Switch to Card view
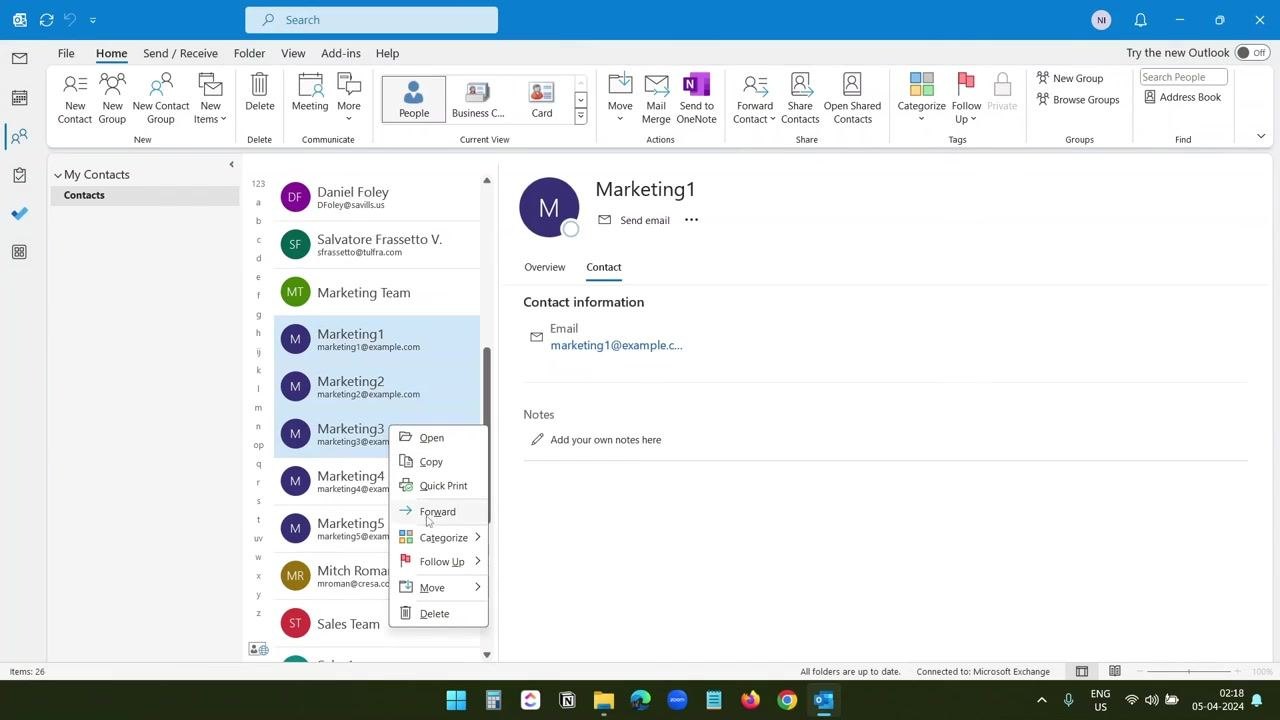Image resolution: width=1280 pixels, height=720 pixels. (541, 100)
